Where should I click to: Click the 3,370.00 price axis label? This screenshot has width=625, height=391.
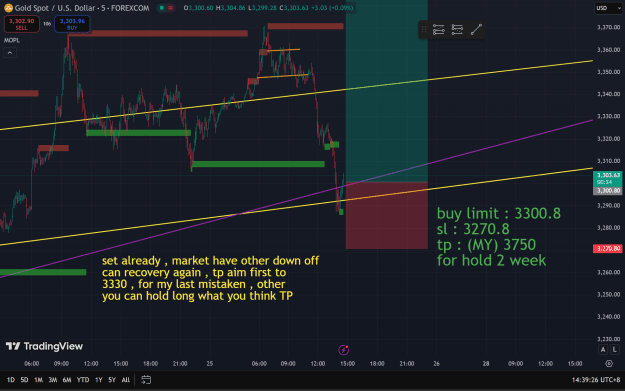pos(608,28)
